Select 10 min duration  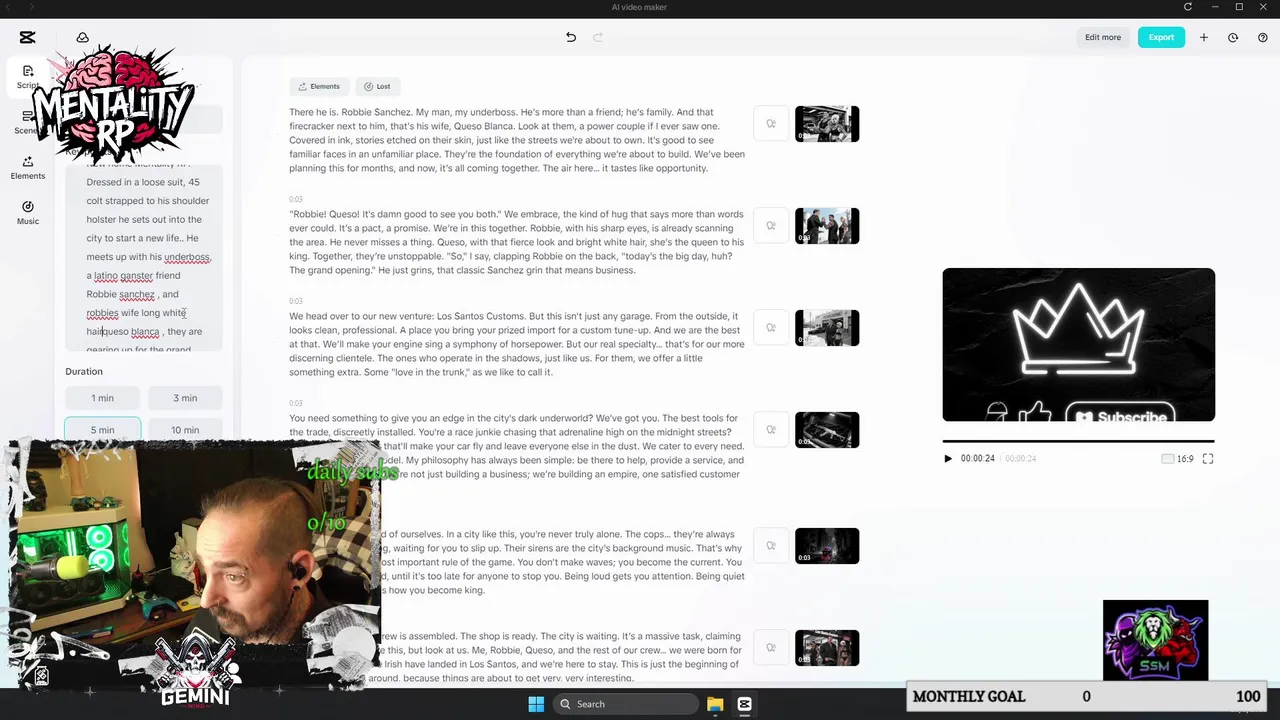tap(185, 429)
